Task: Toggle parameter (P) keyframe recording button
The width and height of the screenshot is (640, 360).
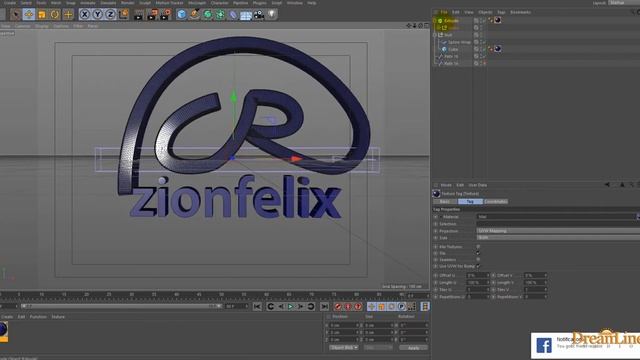Action: pos(402,306)
